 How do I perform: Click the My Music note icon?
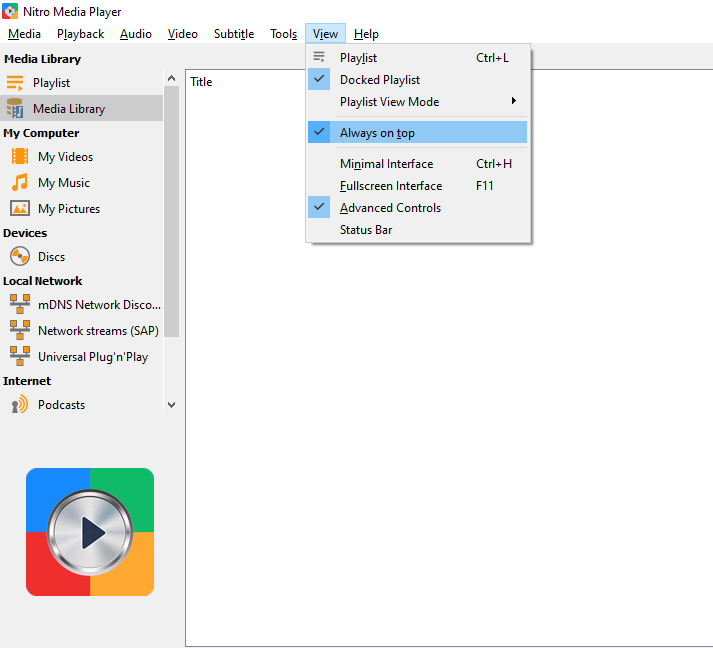20,182
